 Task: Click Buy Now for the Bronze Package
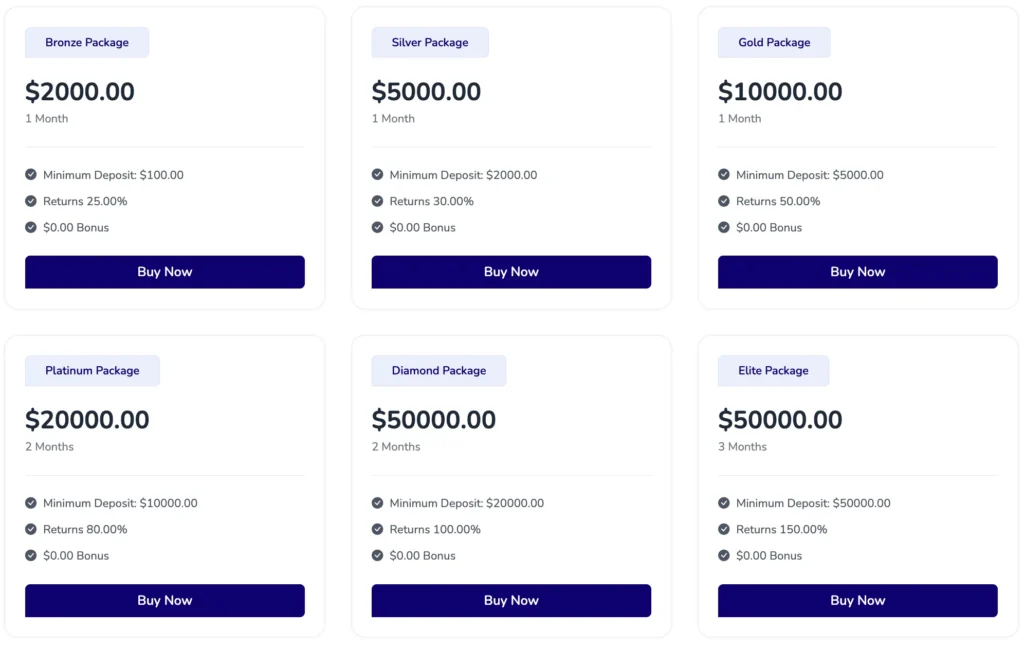tap(164, 272)
